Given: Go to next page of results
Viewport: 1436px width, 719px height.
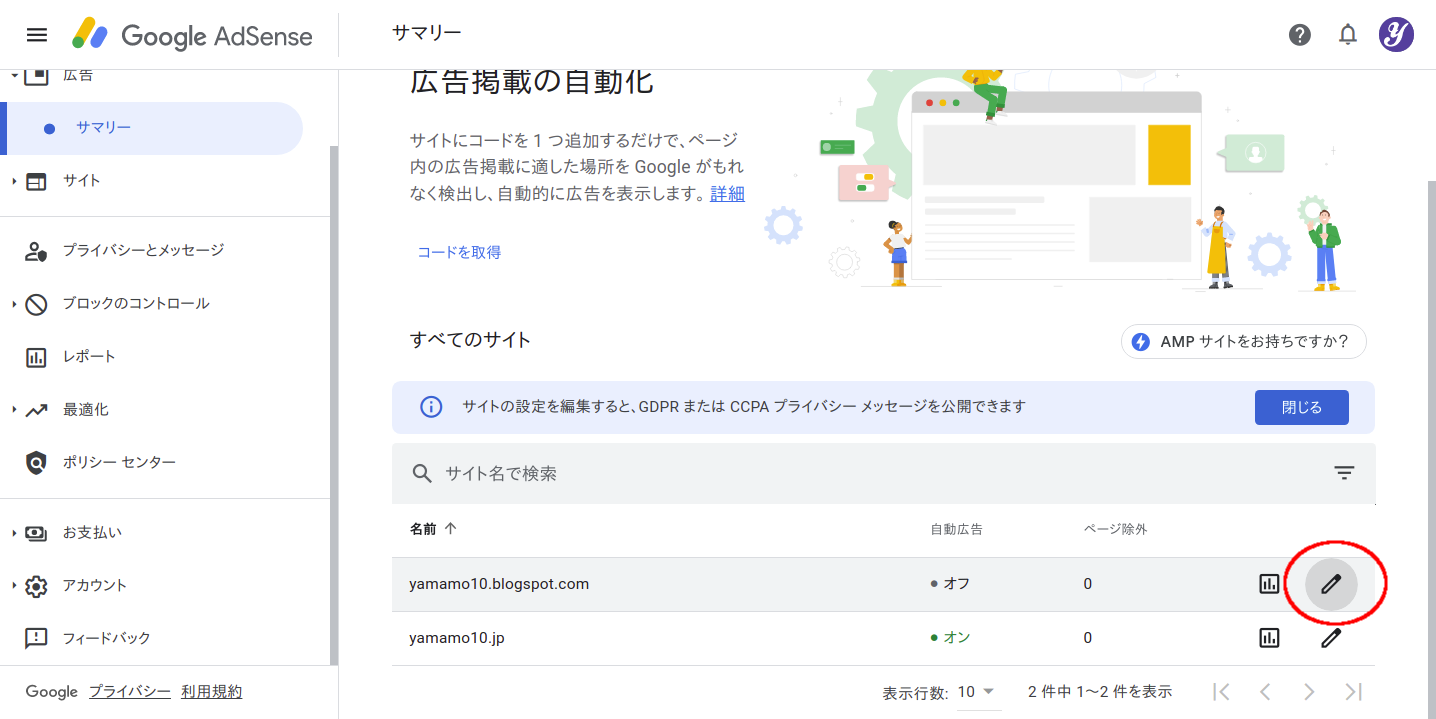Looking at the screenshot, I should [1309, 691].
